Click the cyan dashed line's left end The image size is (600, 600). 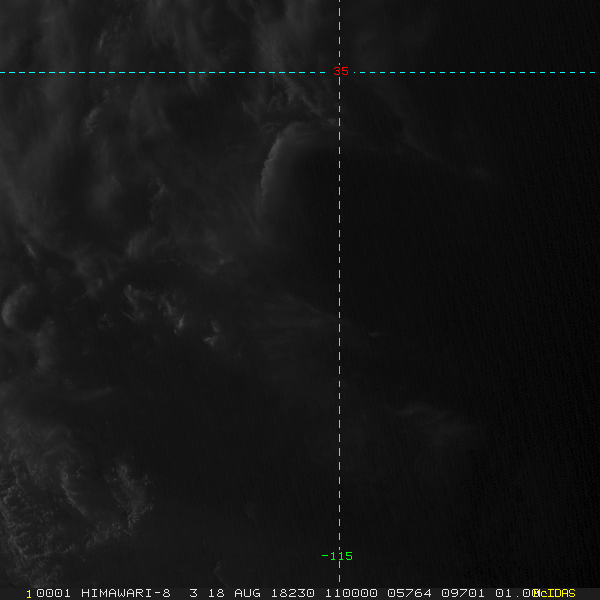pyautogui.click(x=3, y=72)
